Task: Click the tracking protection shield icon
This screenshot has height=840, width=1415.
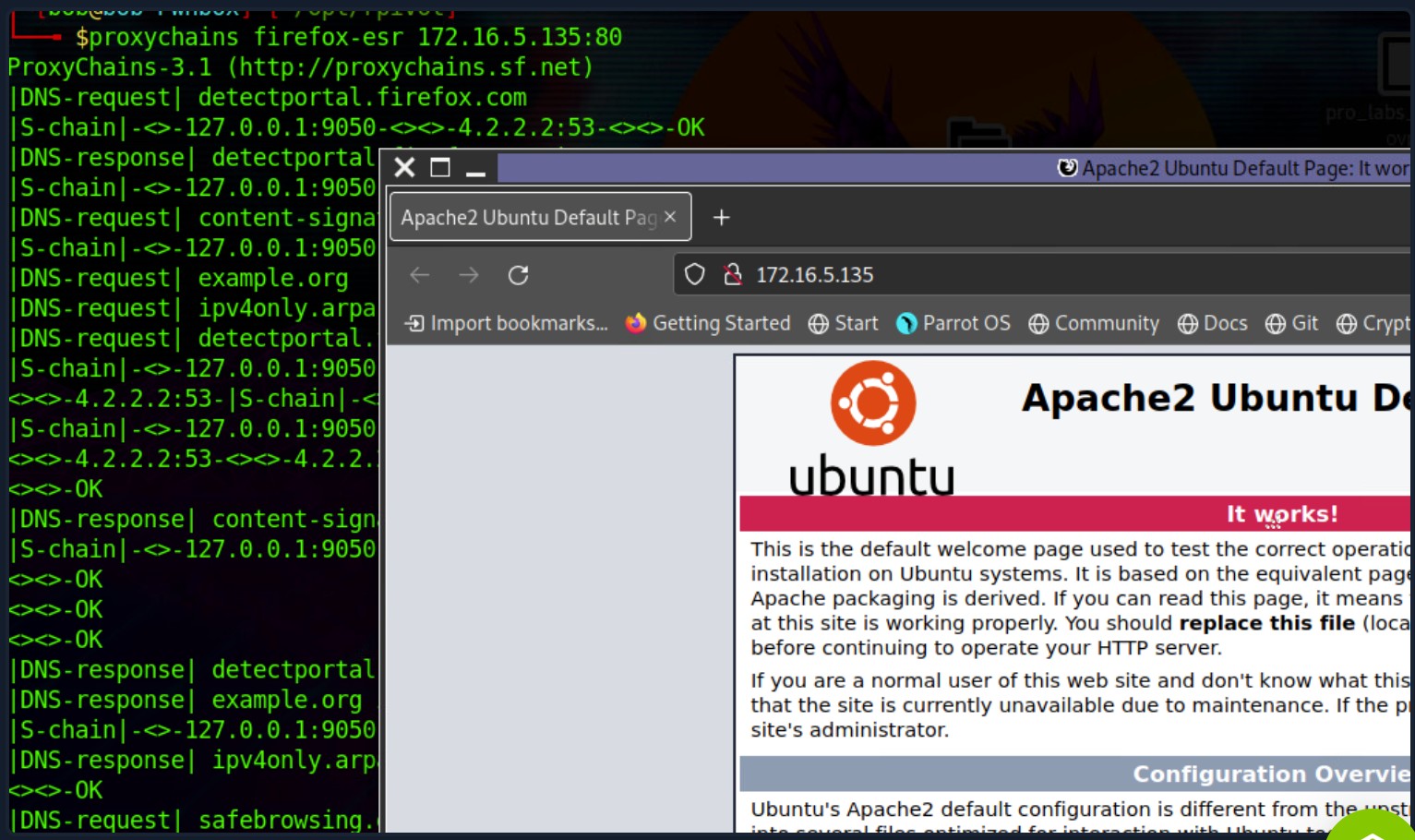Action: point(694,275)
